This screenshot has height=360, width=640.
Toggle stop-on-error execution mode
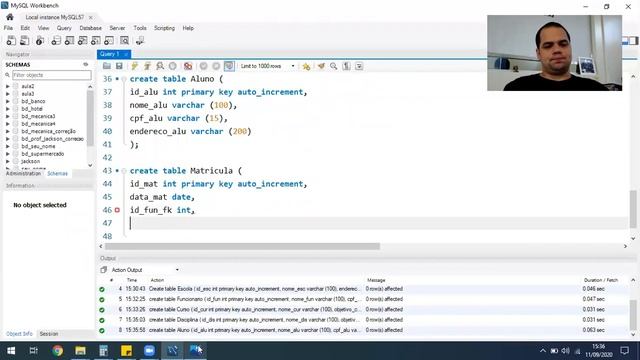click(x=188, y=66)
